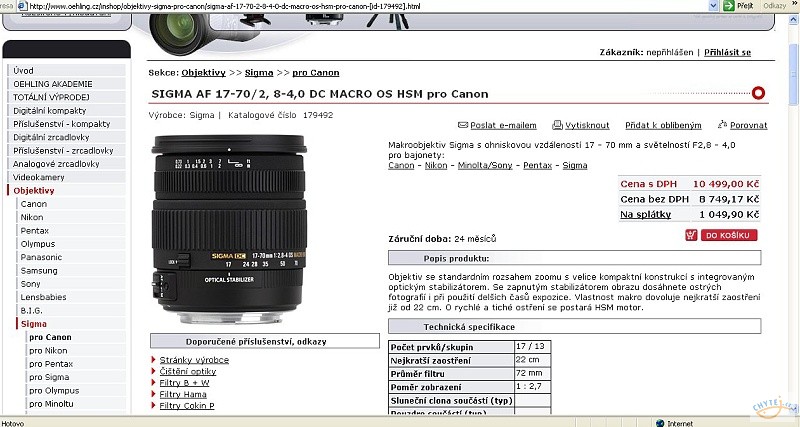Viewport: 800px width, 427px height.
Task: Select Nikon bayonet link in description
Action: tap(436, 165)
